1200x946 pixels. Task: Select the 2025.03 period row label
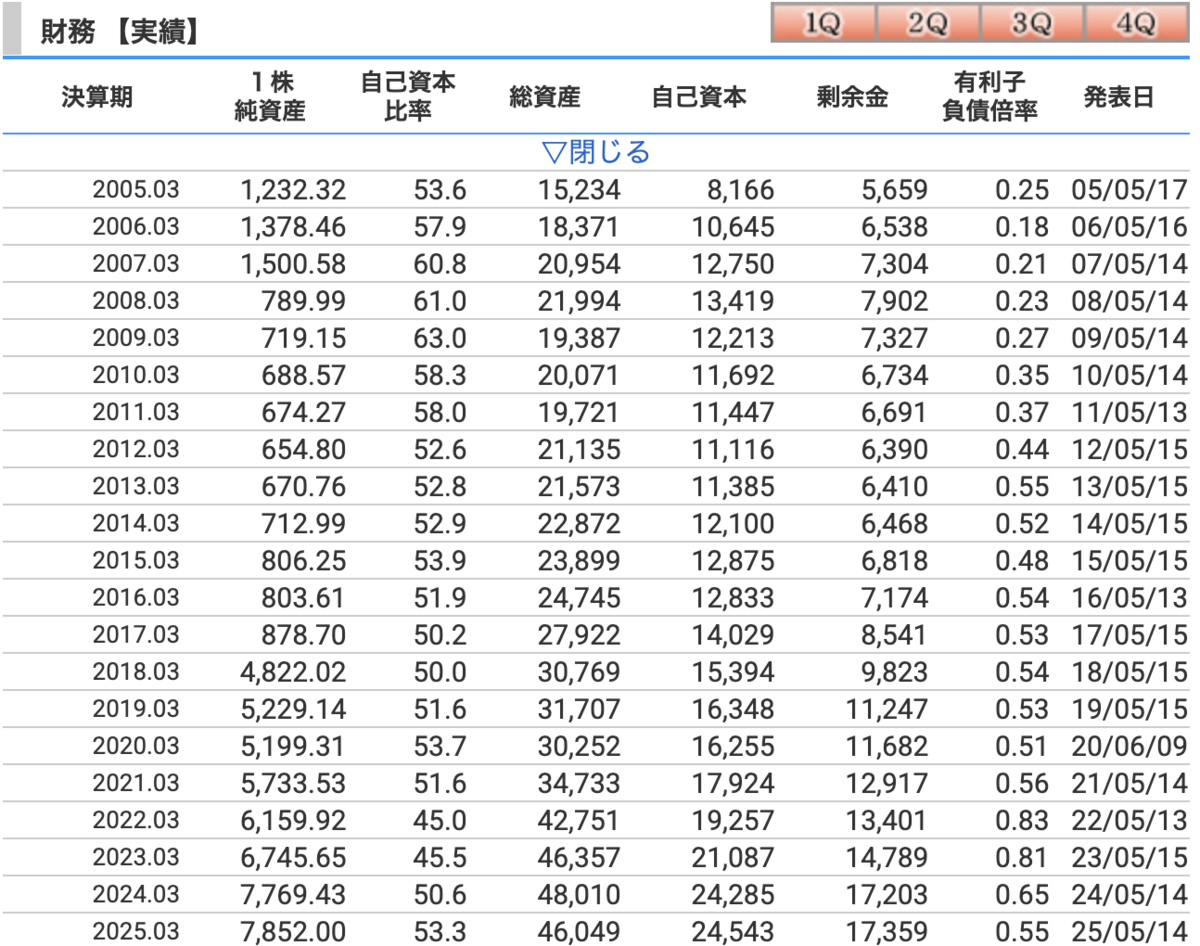[x=136, y=931]
